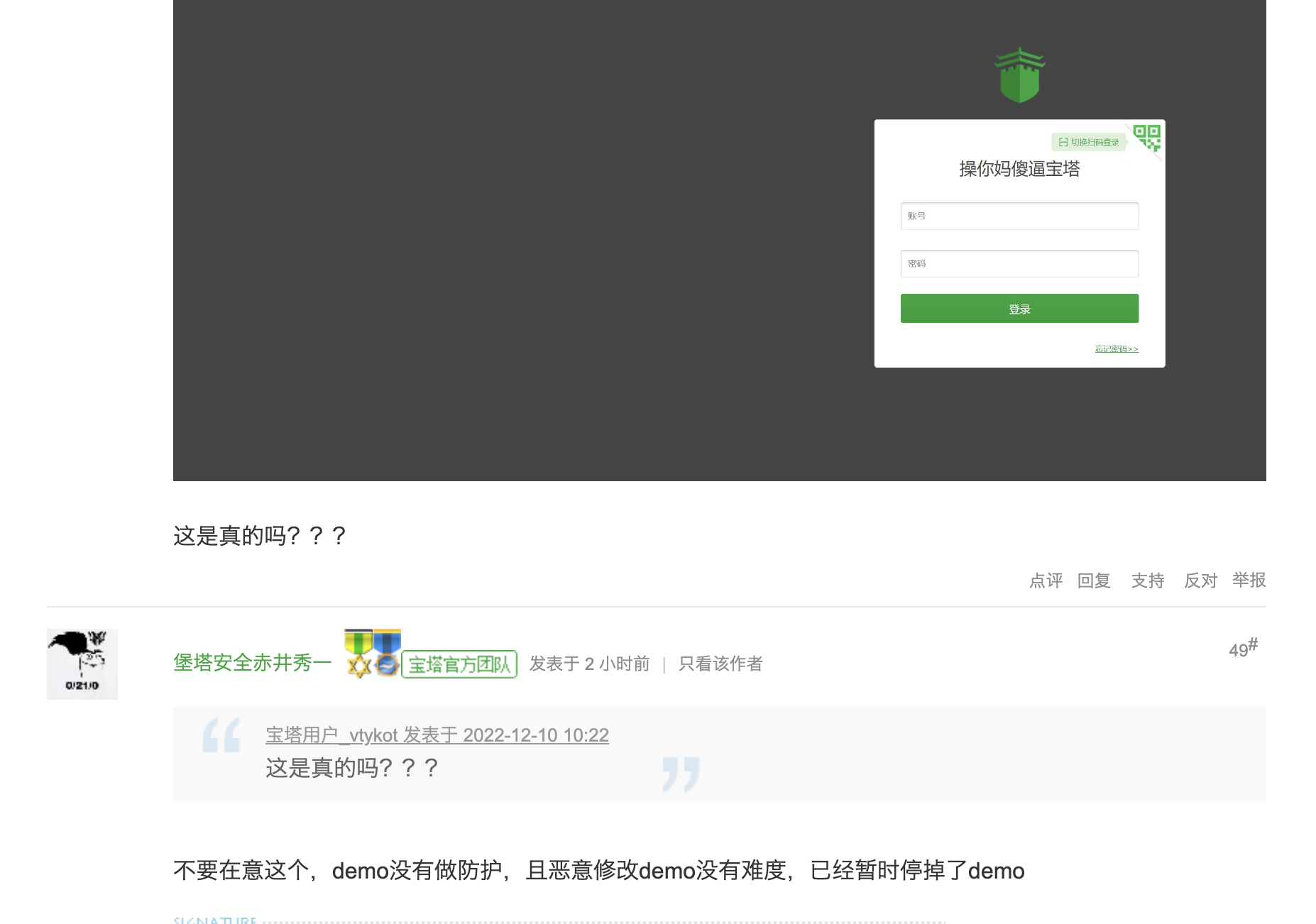Focus the 账号 account input field

coord(1019,216)
